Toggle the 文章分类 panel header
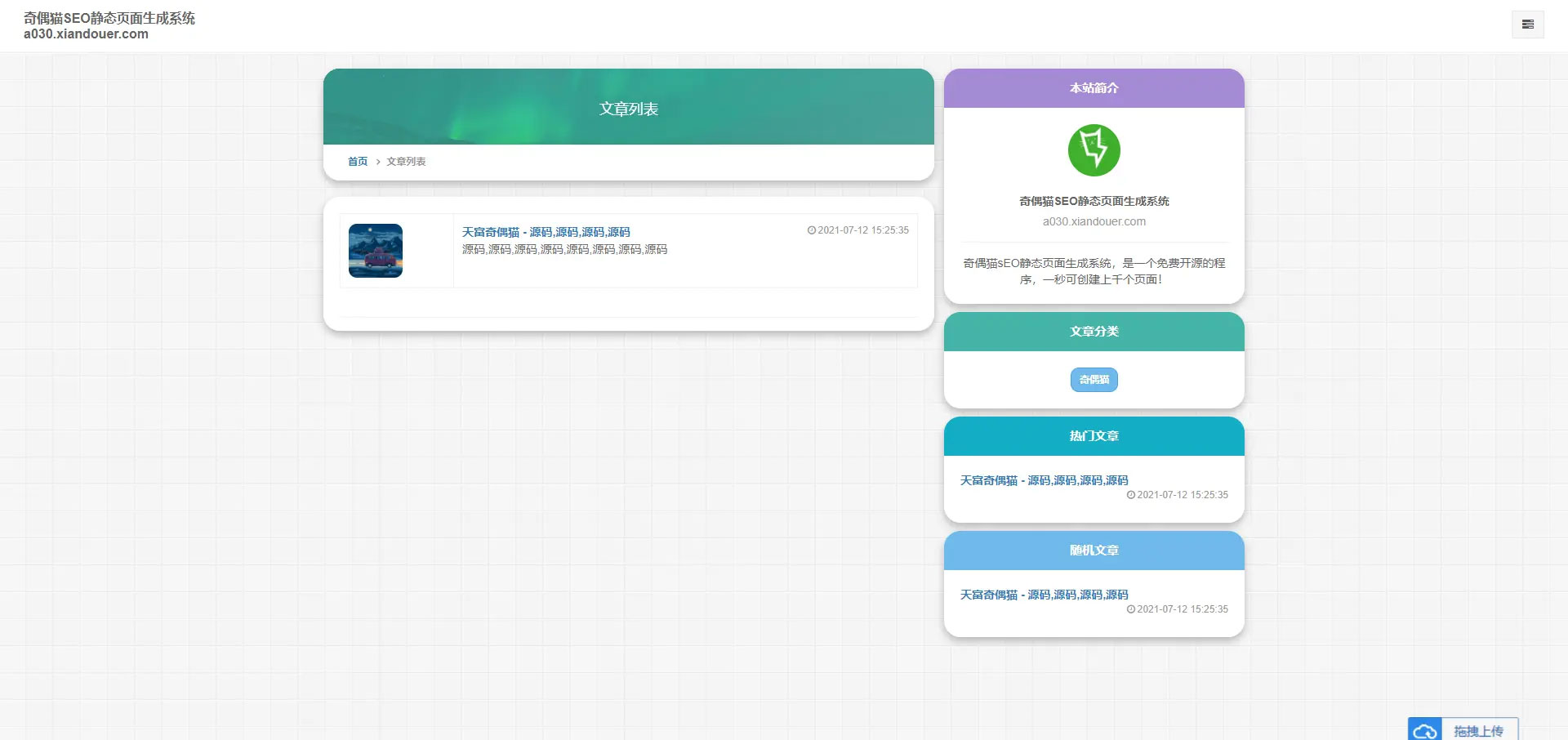This screenshot has width=1568, height=740. [x=1094, y=331]
